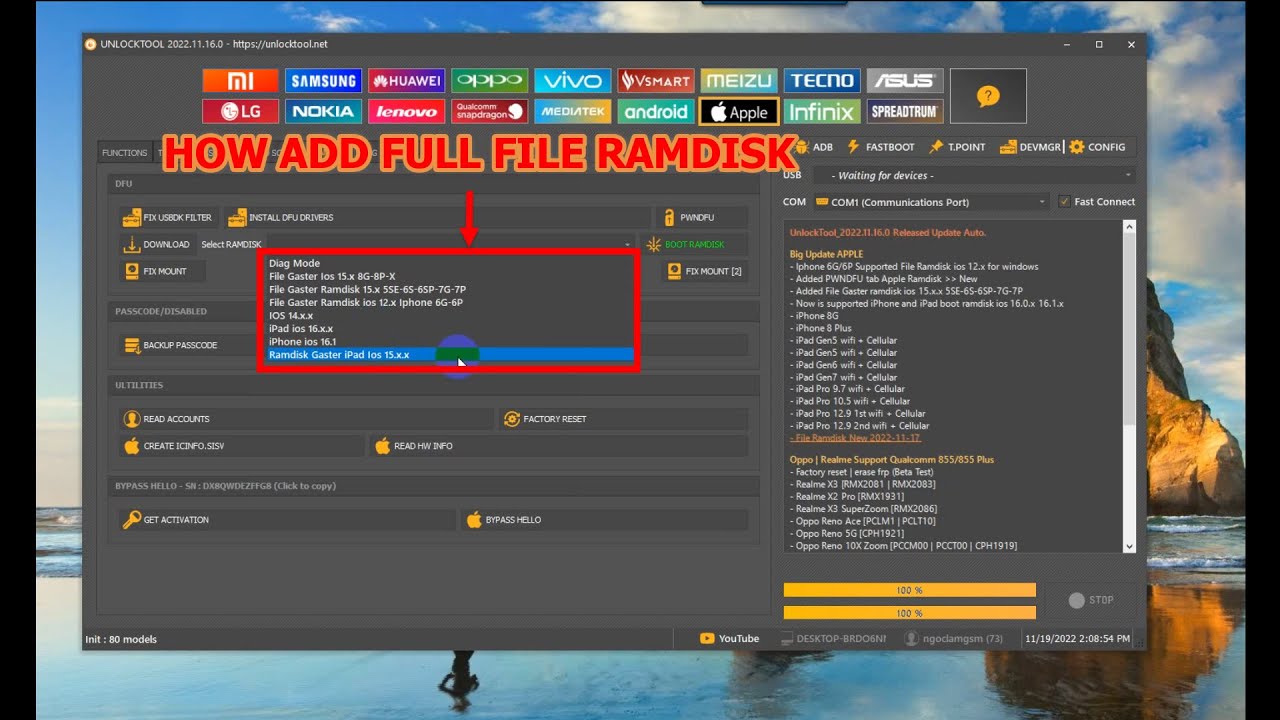
Task: Open the ADB toolbar option
Action: click(813, 147)
